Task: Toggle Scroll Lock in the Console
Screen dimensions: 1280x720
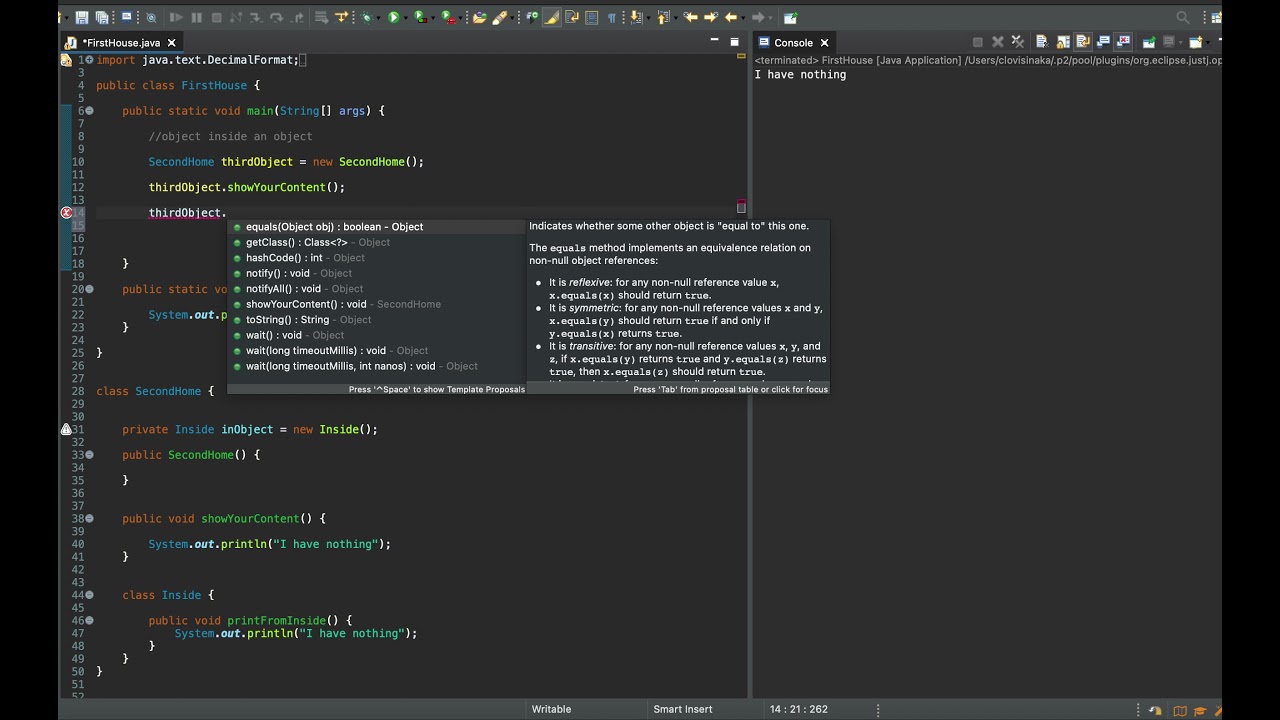Action: click(x=1062, y=42)
